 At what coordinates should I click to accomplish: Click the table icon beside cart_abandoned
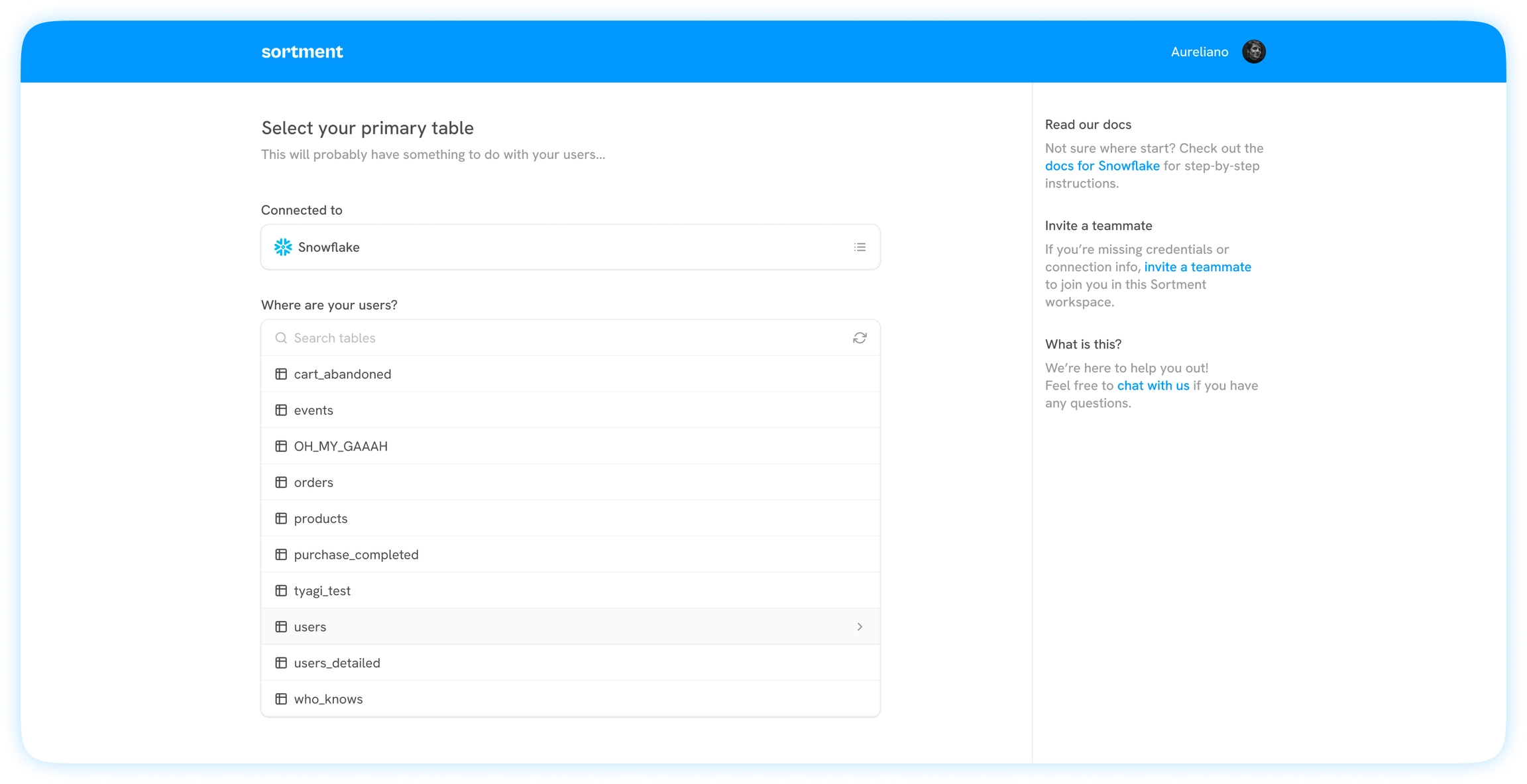[281, 374]
